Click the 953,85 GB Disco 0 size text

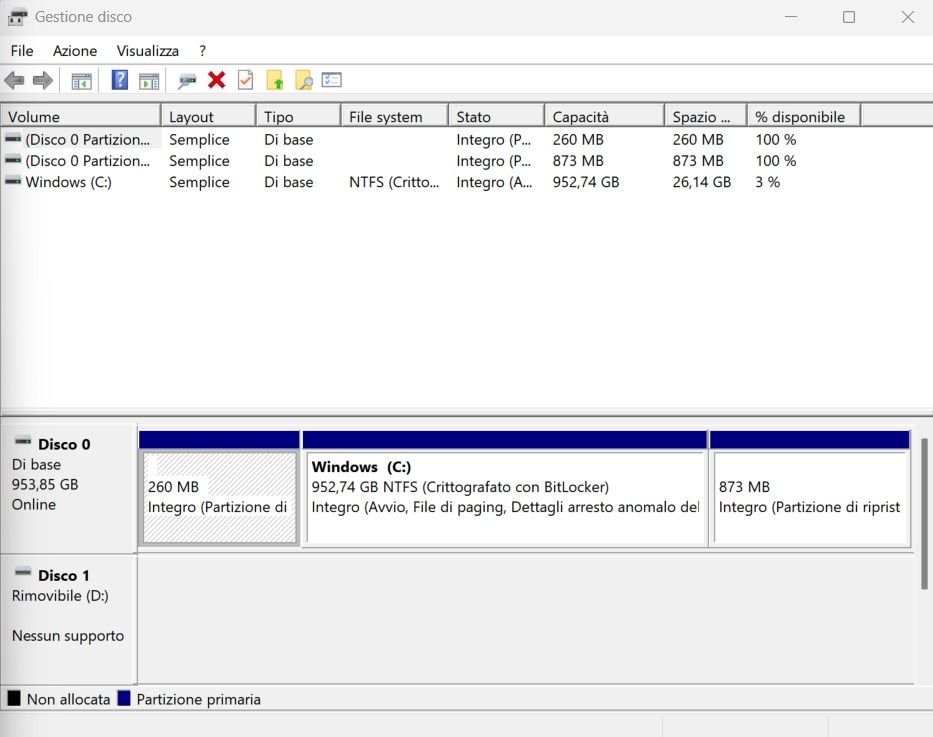pos(45,484)
